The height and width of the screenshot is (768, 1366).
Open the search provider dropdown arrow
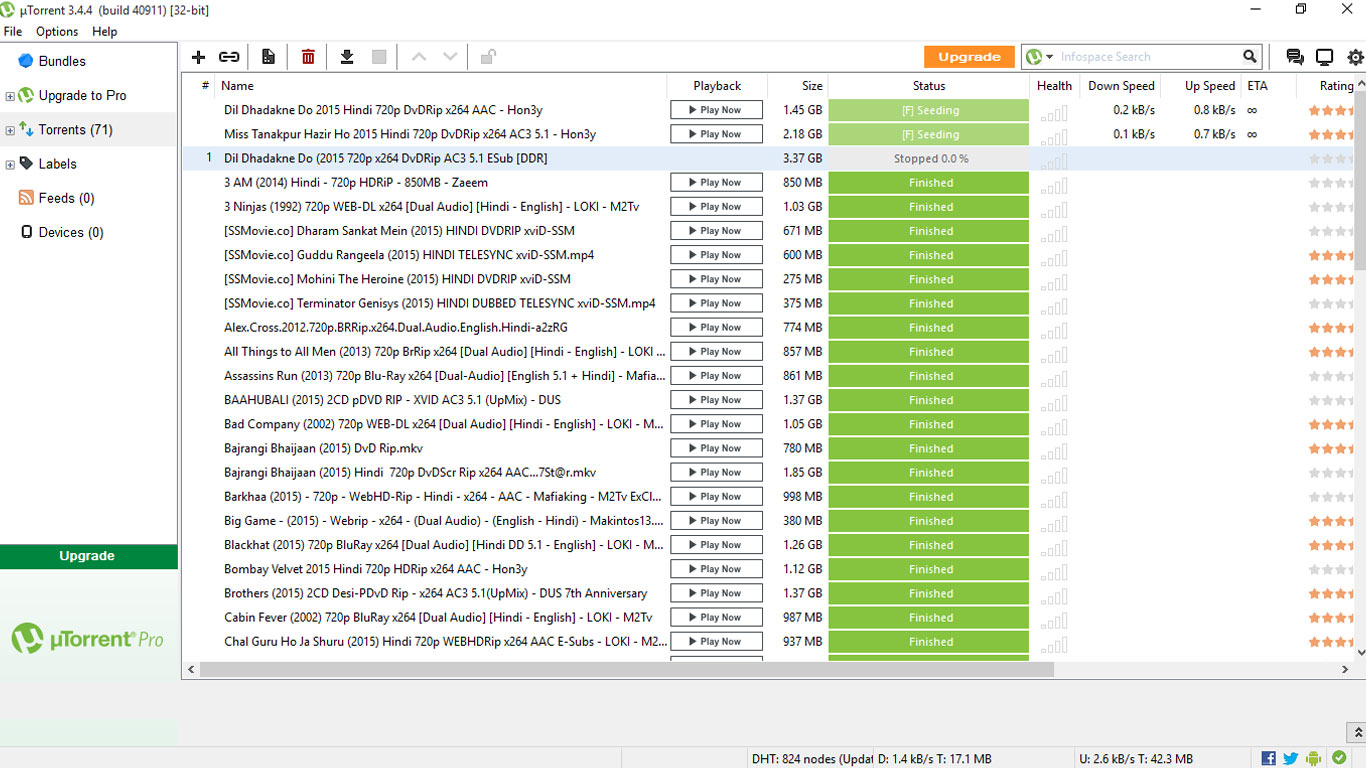tap(1049, 57)
